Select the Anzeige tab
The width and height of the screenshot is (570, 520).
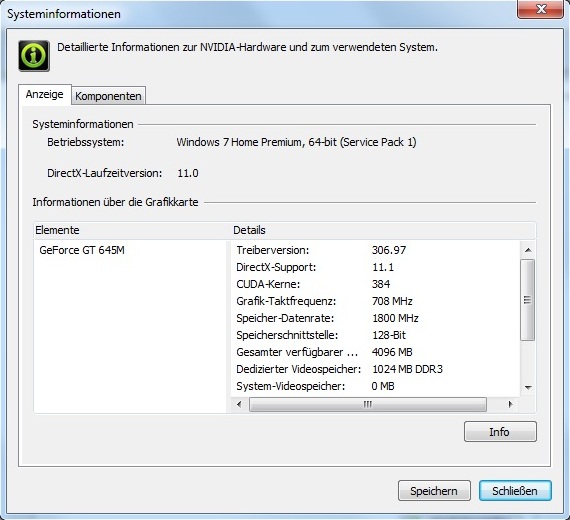(x=44, y=95)
